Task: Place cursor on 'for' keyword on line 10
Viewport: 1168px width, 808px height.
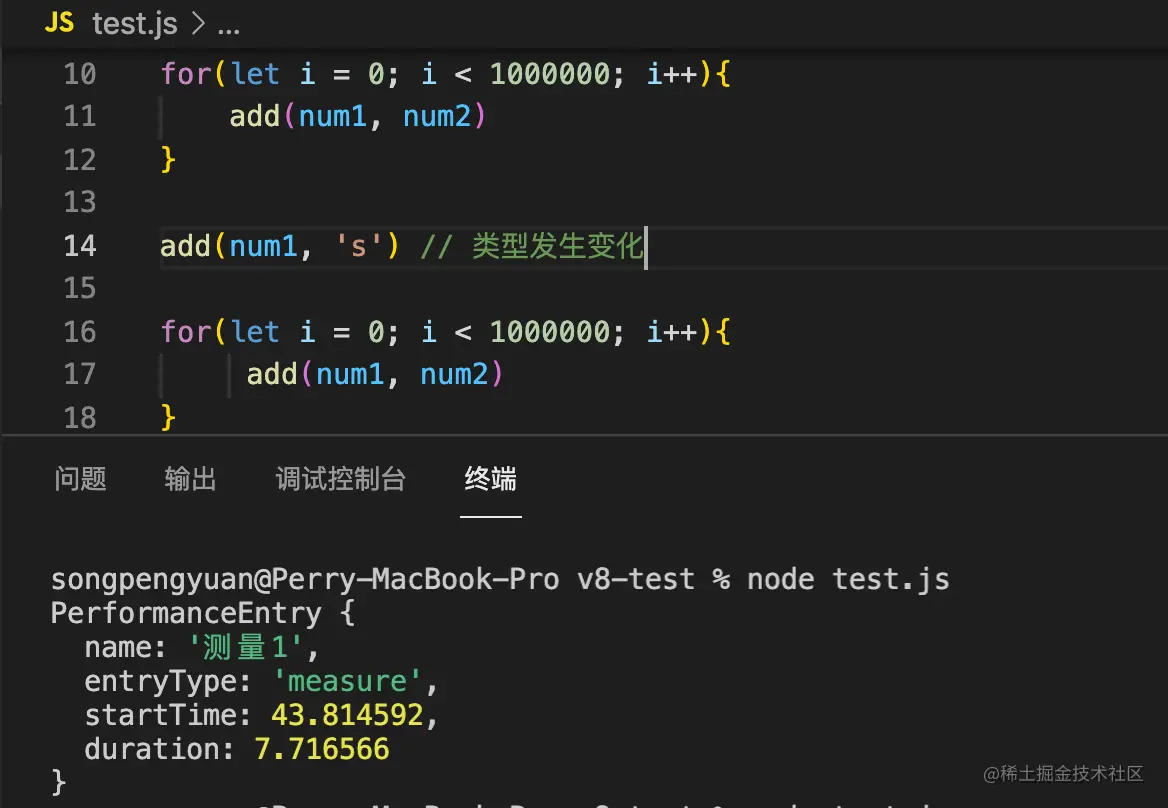Action: [x=186, y=74]
